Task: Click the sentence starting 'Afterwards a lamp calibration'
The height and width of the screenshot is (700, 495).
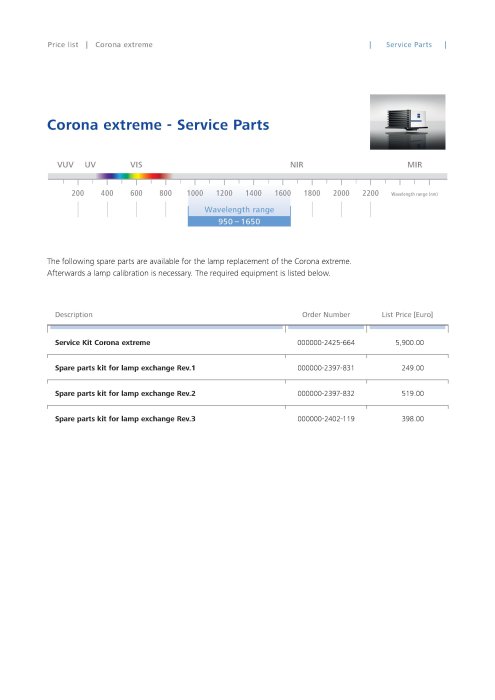Action: [x=188, y=273]
